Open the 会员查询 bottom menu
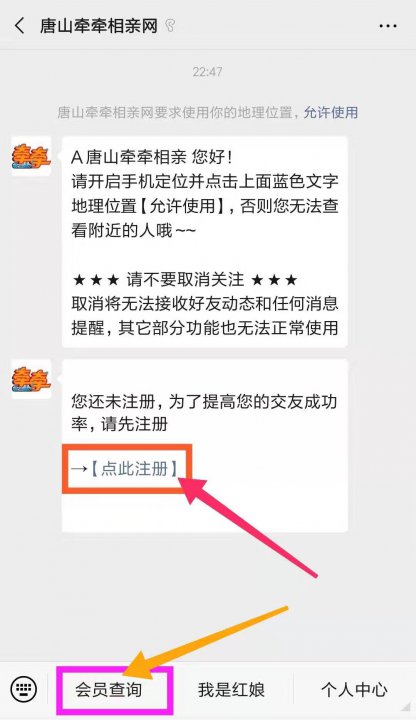The width and height of the screenshot is (416, 720). 109,690
